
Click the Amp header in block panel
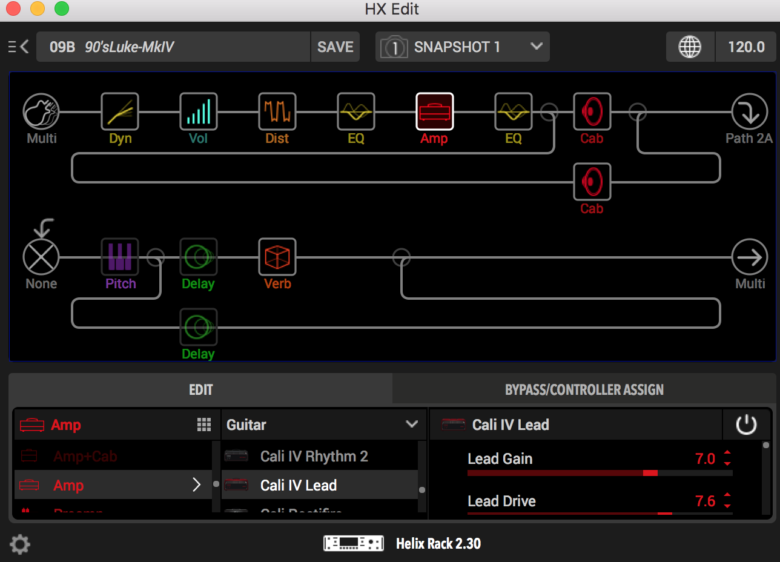click(66, 425)
